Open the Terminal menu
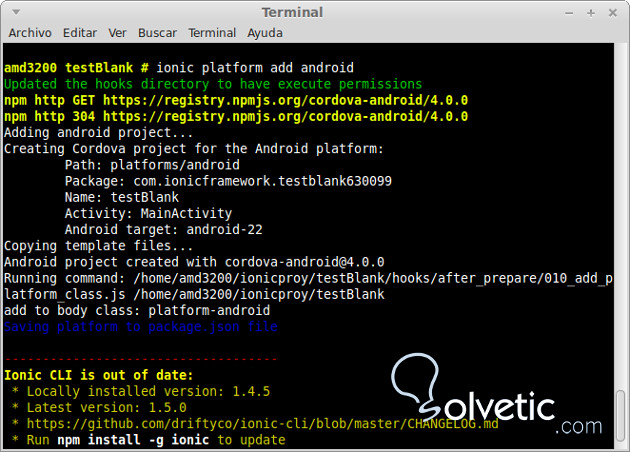This screenshot has height=452, width=630. [212, 33]
